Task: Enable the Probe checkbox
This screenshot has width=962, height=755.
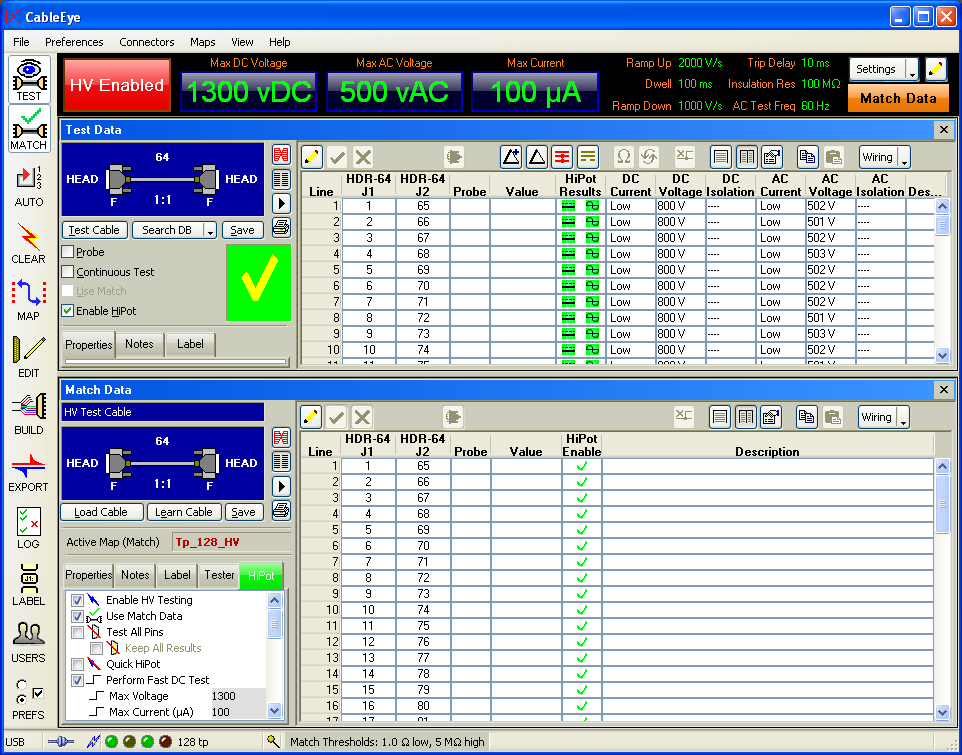Action: click(x=68, y=251)
